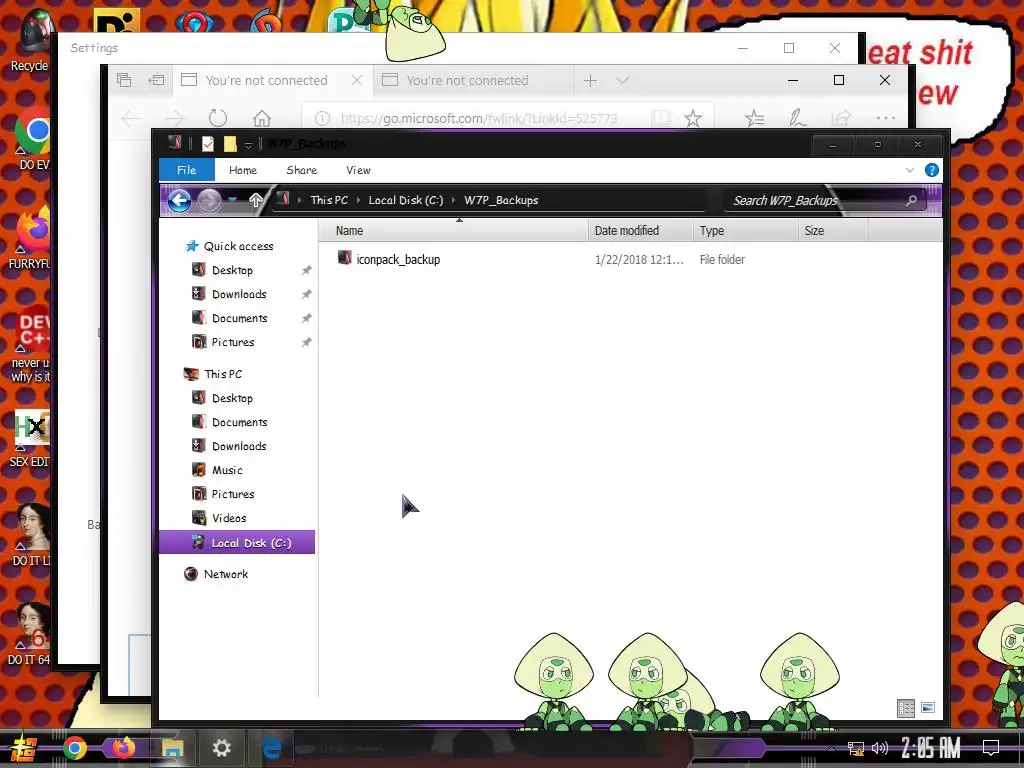Go up one folder level arrow

pyautogui.click(x=255, y=200)
